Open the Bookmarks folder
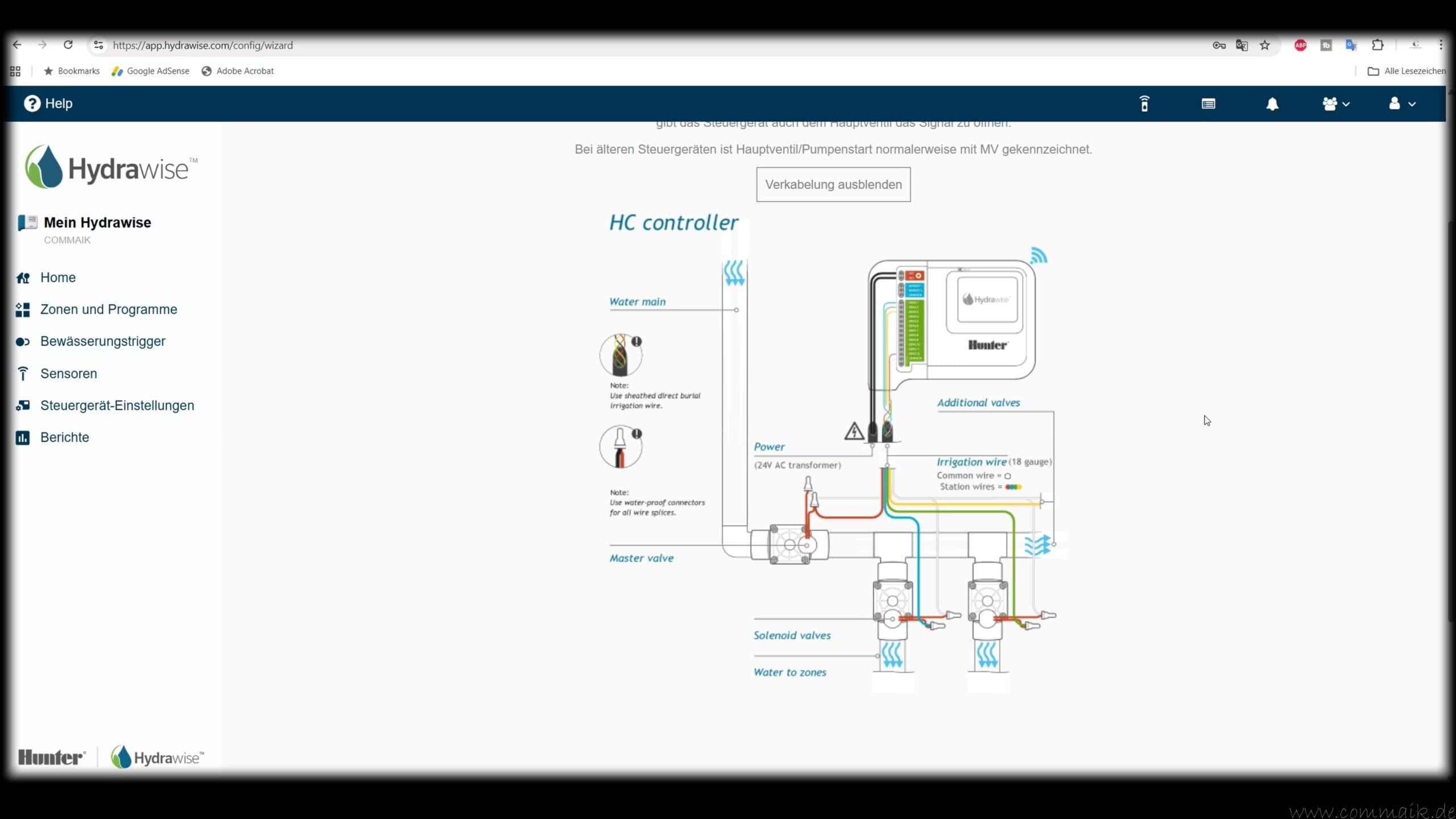Viewport: 1456px width, 819px height. pyautogui.click(x=72, y=71)
